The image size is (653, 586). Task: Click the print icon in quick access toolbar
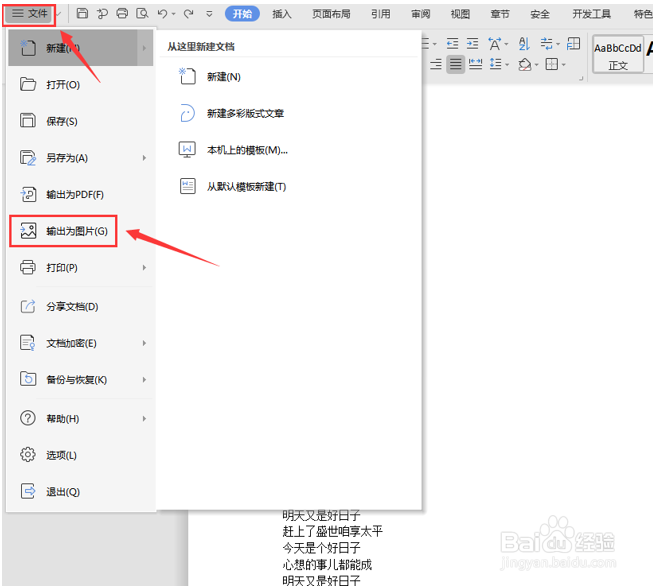coord(122,14)
